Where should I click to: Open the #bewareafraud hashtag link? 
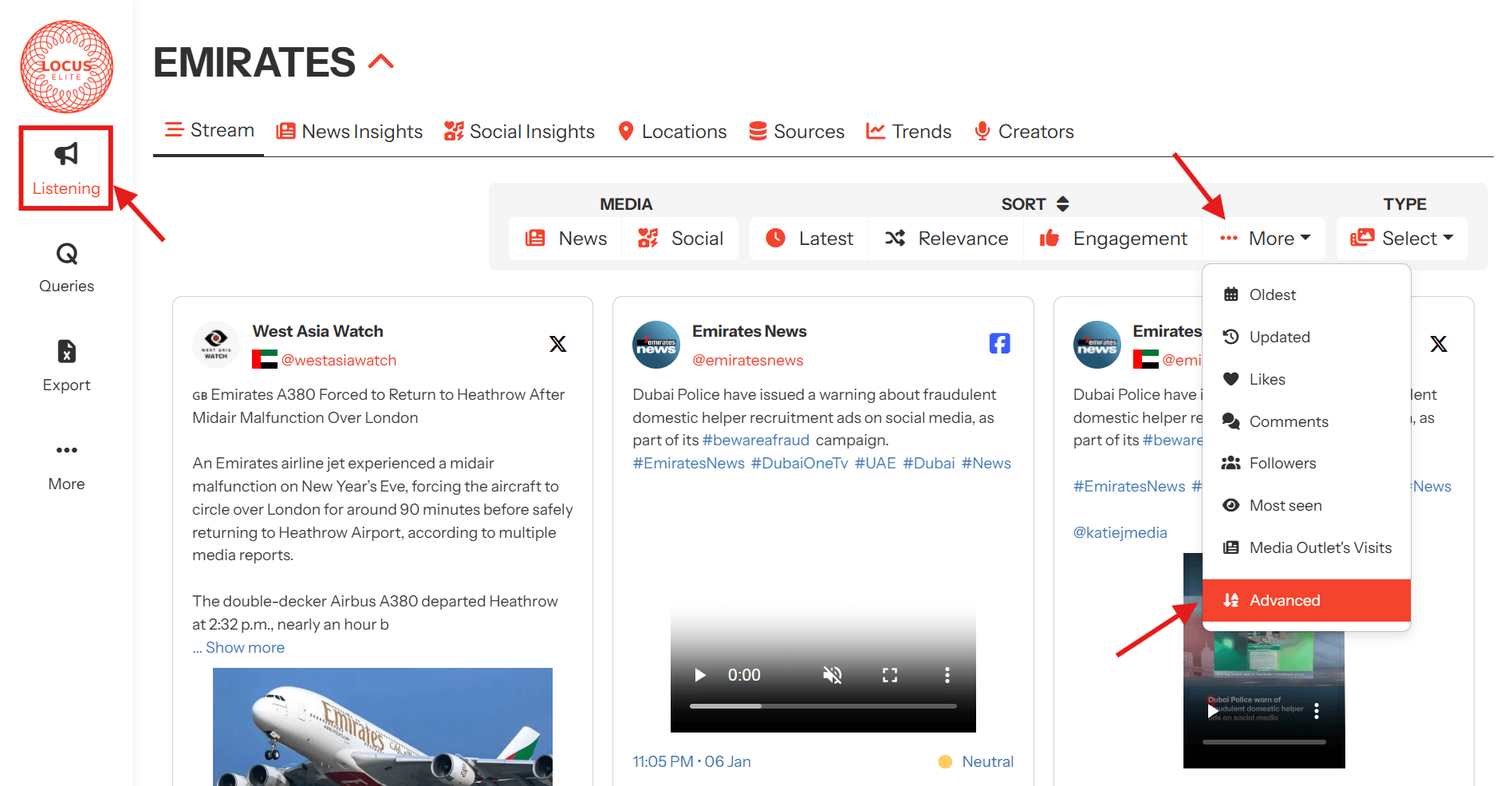click(755, 440)
